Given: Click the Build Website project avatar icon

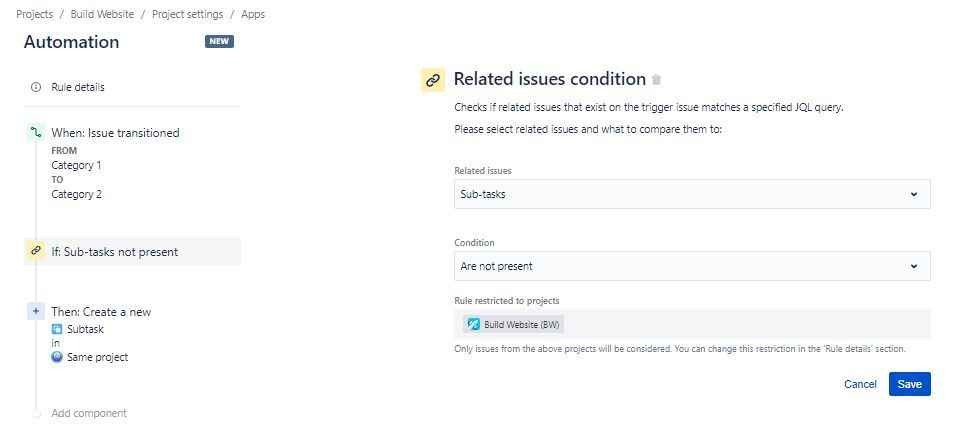Looking at the screenshot, I should (x=472, y=324).
